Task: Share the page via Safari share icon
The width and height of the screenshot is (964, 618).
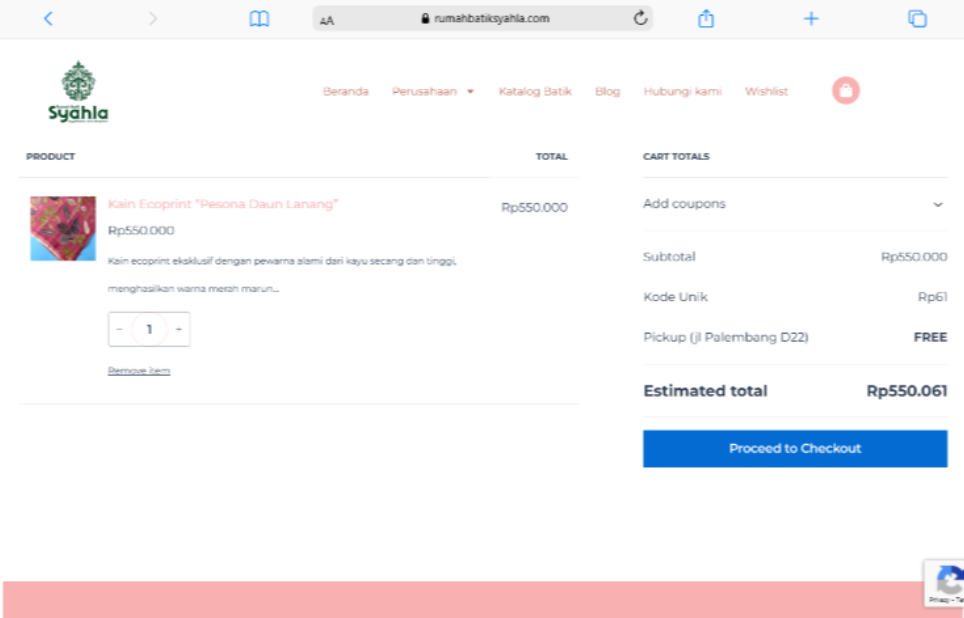Action: (706, 17)
